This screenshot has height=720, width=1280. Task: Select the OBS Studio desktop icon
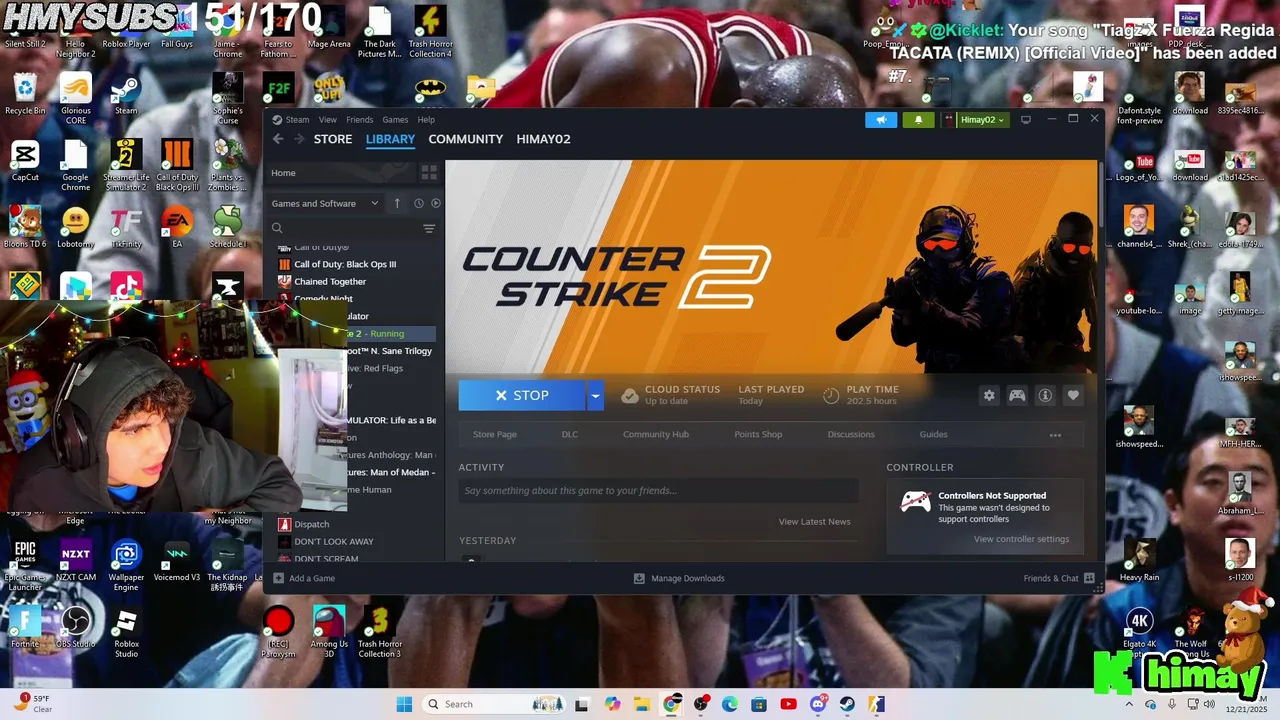(76, 627)
